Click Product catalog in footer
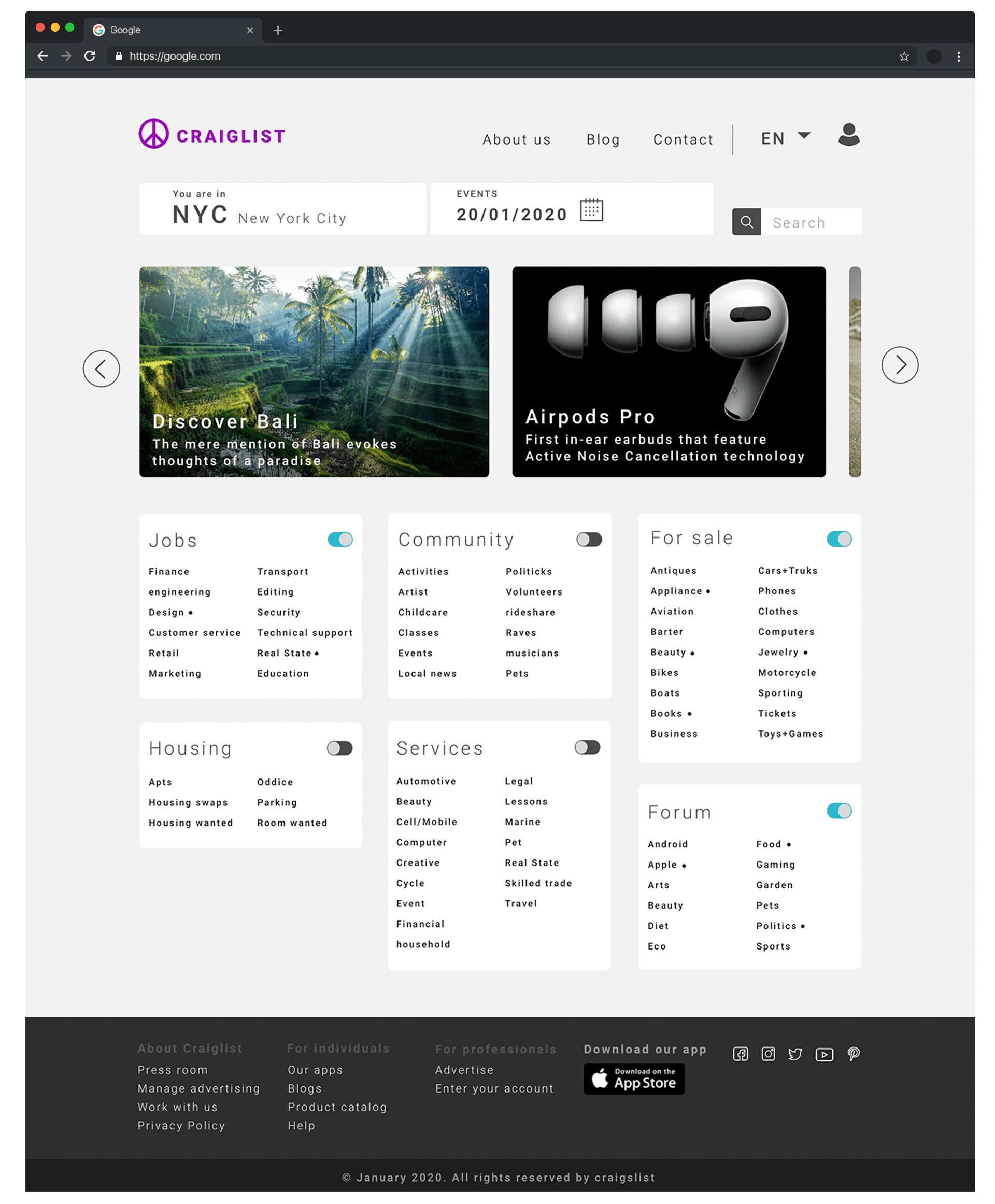 point(337,1107)
